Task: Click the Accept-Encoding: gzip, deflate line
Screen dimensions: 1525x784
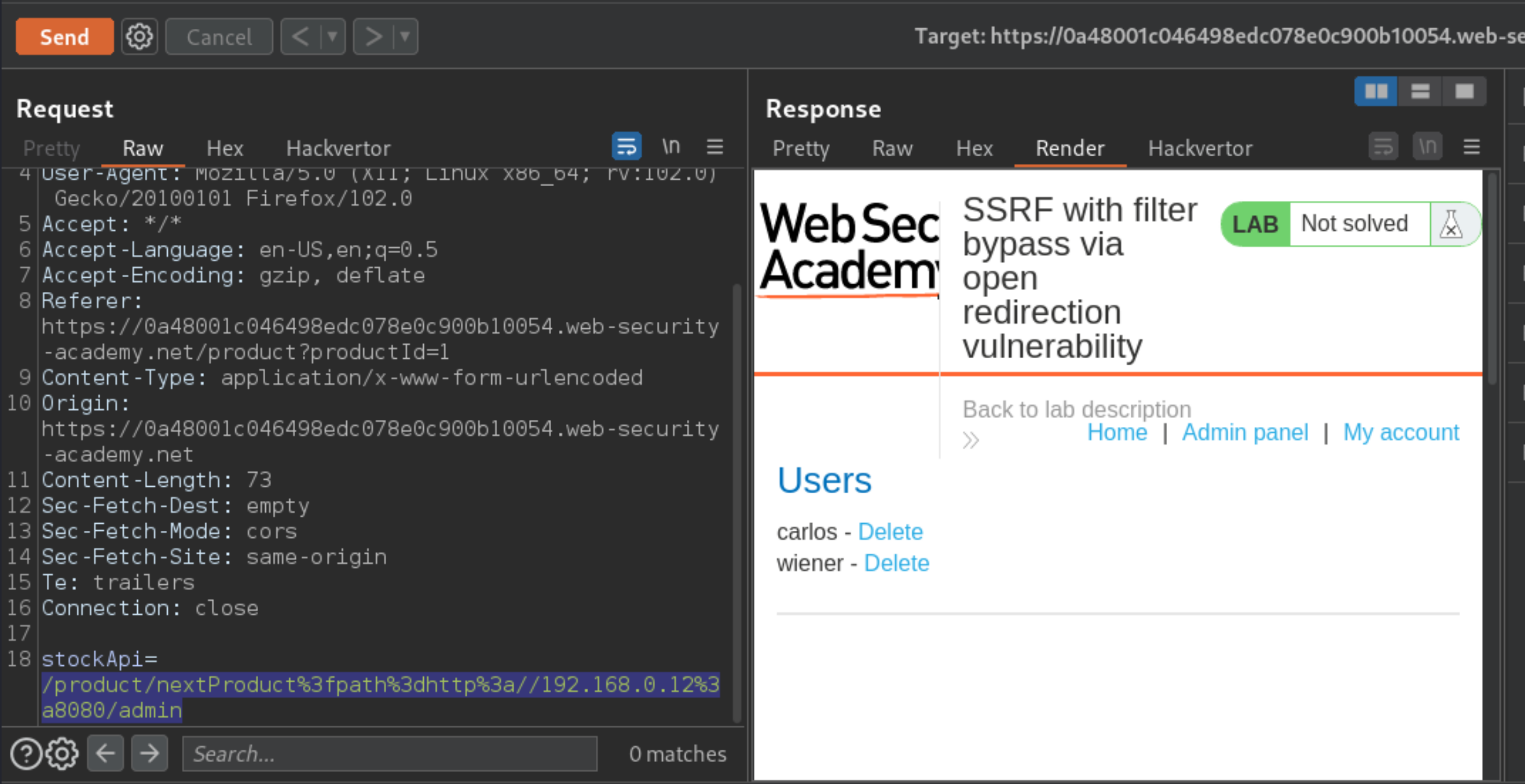Action: 233,275
